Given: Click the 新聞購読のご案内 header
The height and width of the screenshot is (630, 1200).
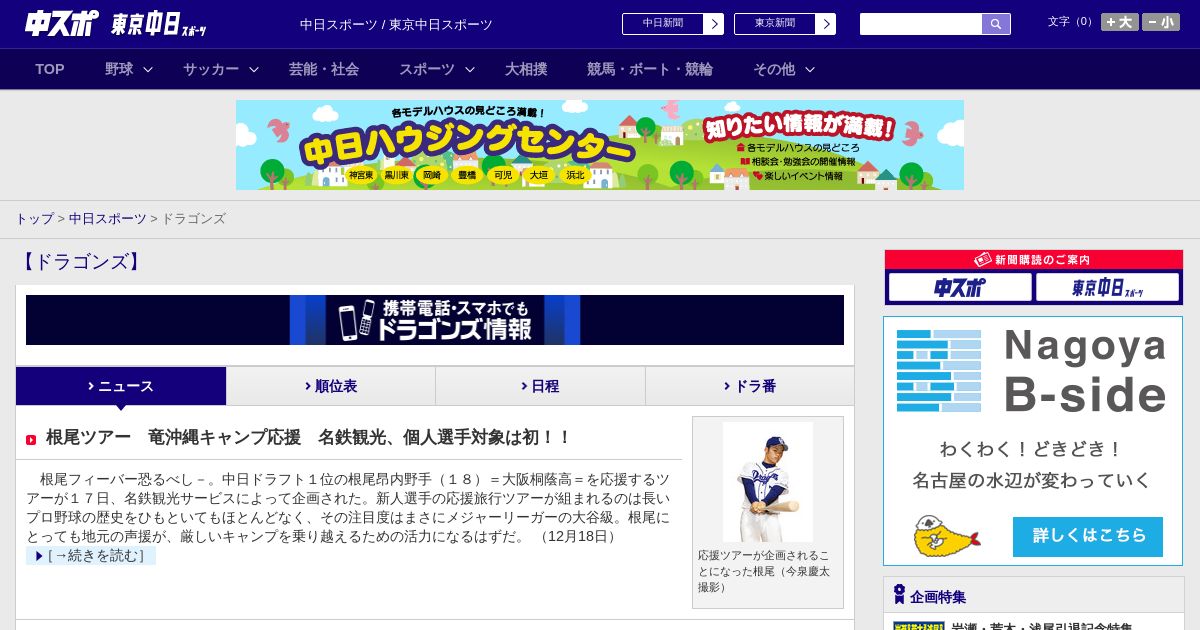Looking at the screenshot, I should tap(1034, 259).
